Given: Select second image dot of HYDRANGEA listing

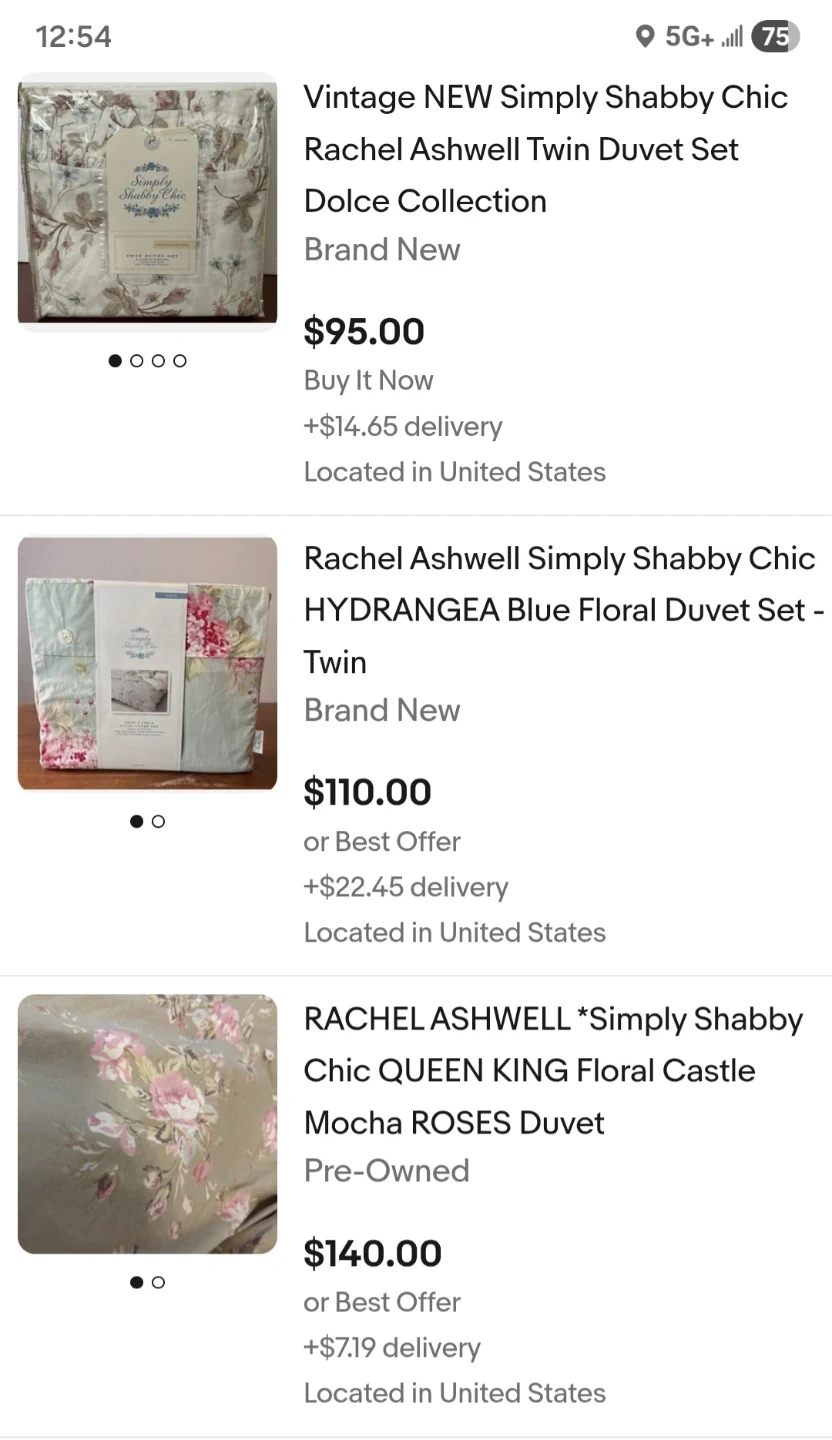Looking at the screenshot, I should pos(158,822).
